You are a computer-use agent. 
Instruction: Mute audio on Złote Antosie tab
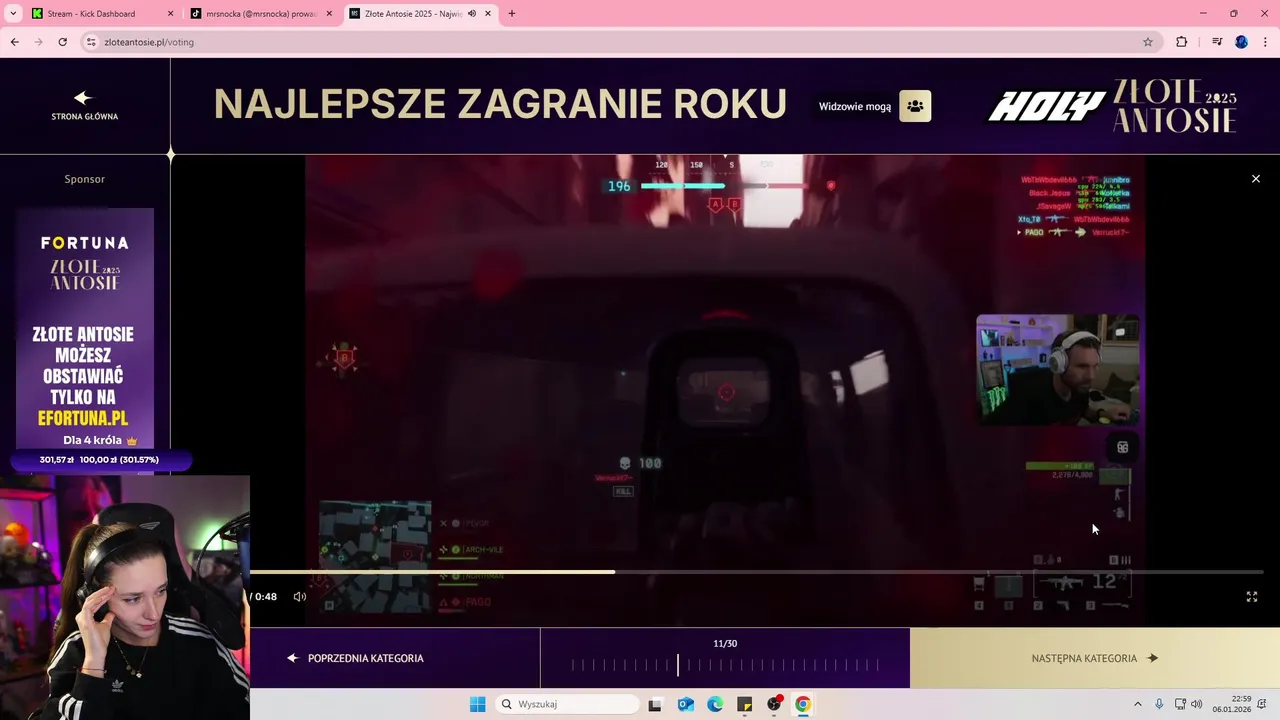pos(472,14)
